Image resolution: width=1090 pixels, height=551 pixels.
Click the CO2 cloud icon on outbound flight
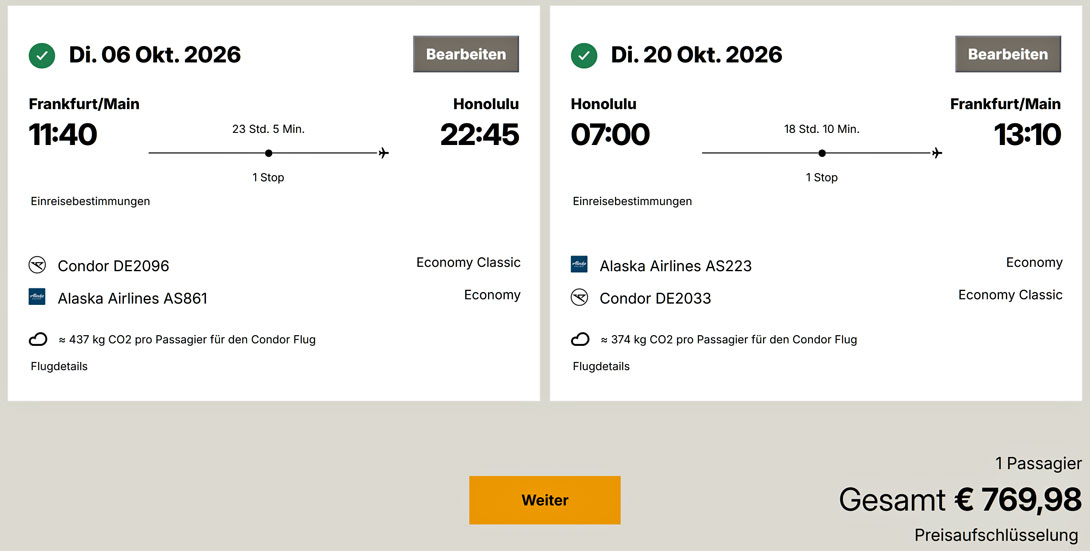(x=38, y=339)
